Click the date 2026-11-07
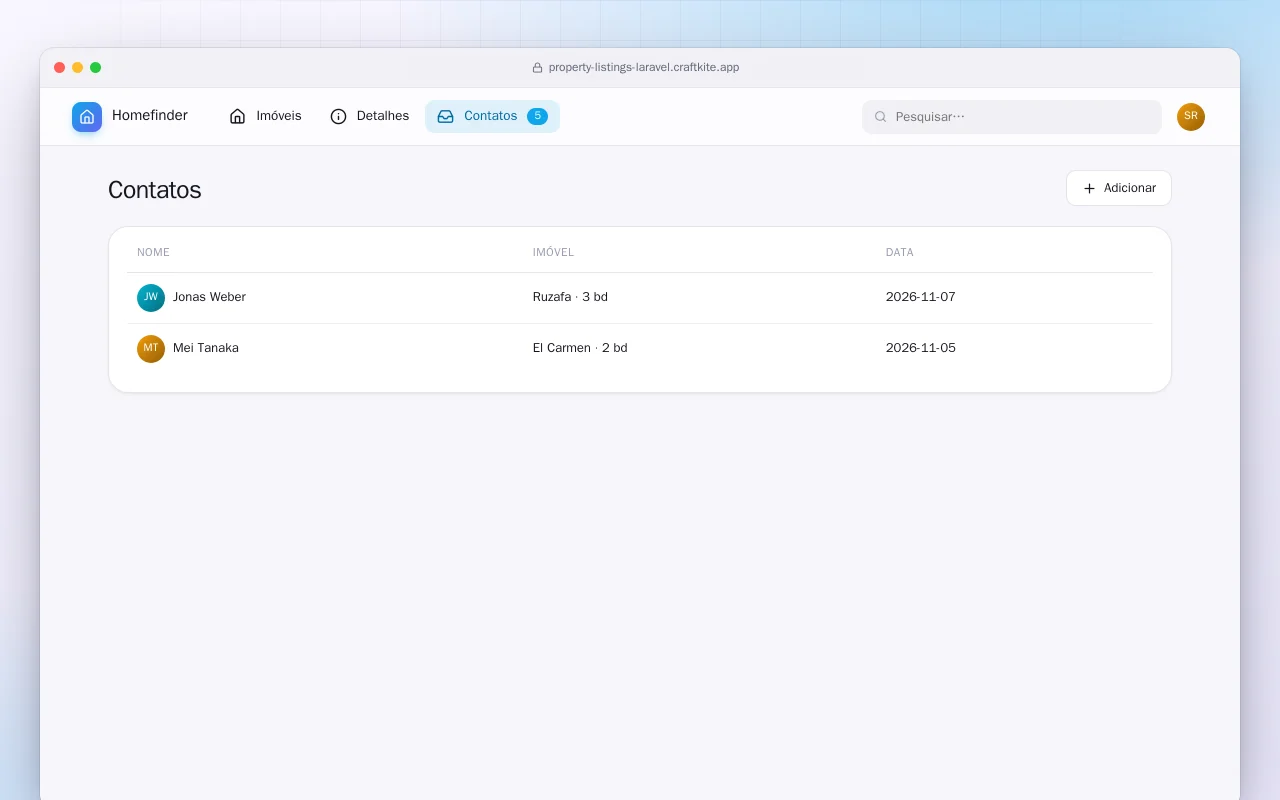1280x800 pixels. [921, 297]
